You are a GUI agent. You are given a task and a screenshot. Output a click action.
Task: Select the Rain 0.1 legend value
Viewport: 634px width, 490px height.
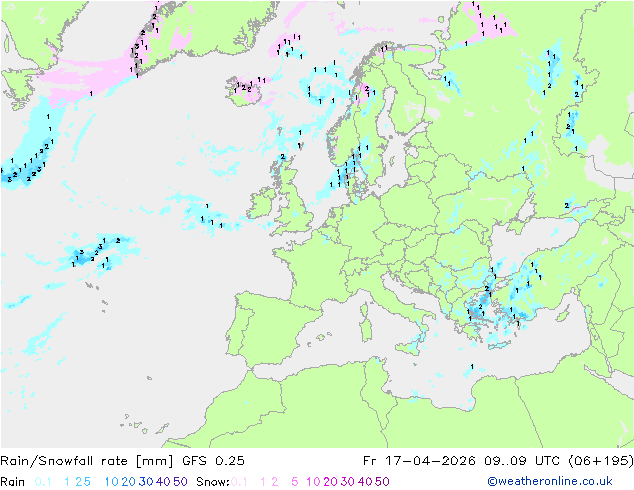pyautogui.click(x=43, y=482)
